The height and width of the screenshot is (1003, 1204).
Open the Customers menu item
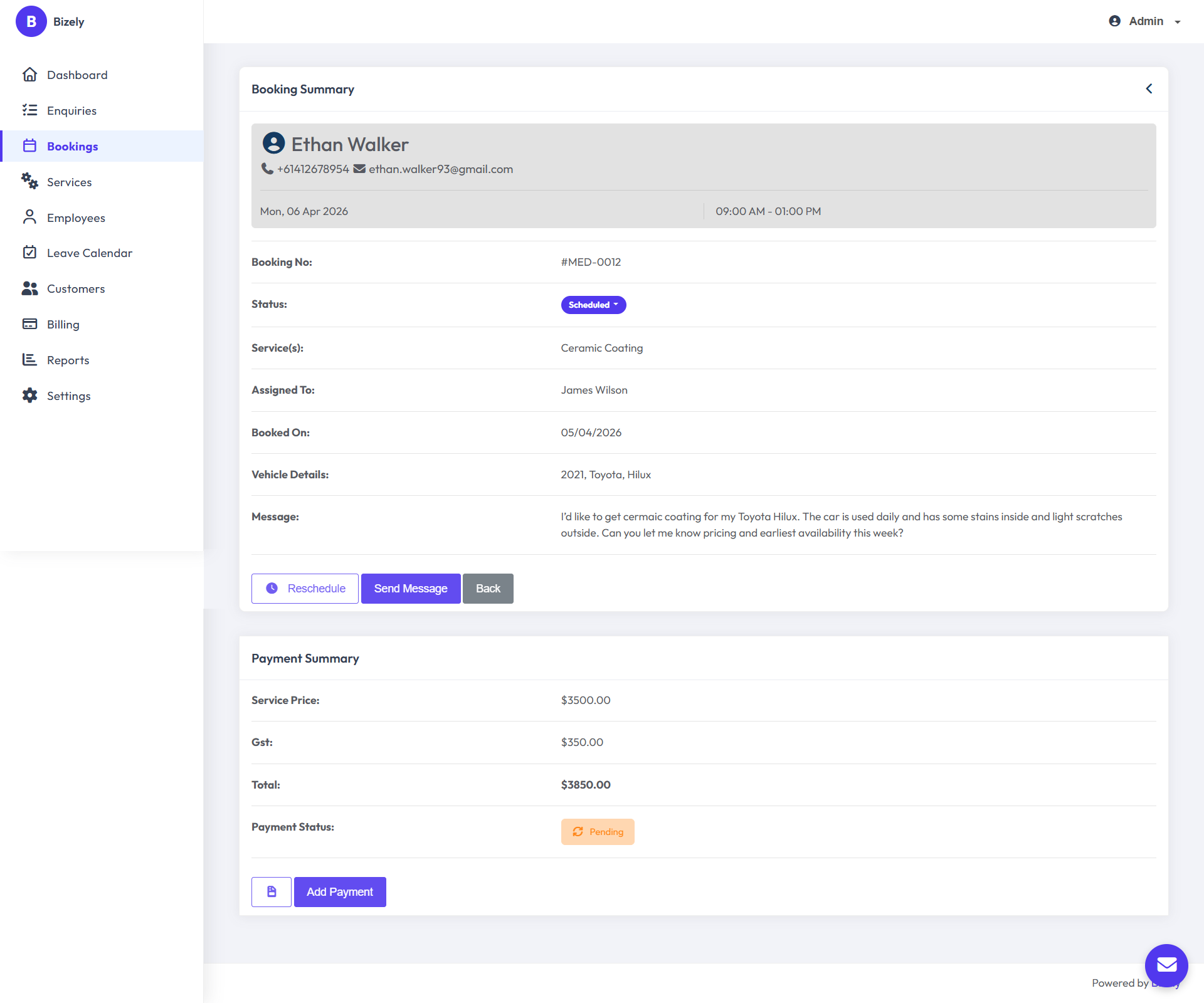pos(102,289)
